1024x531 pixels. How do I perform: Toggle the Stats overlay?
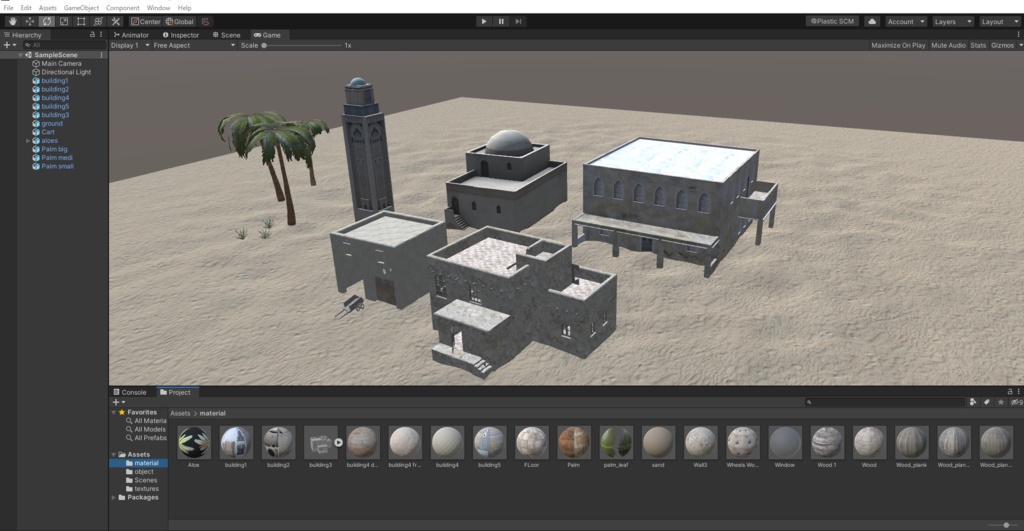coord(978,45)
